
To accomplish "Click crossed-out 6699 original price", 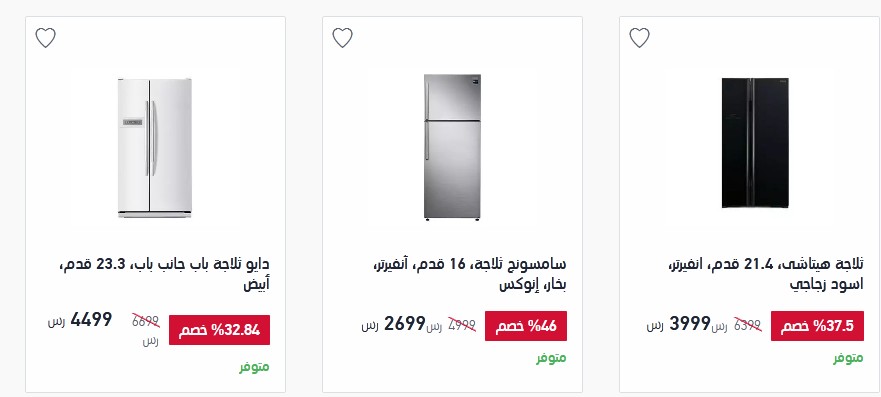I will tap(146, 322).
